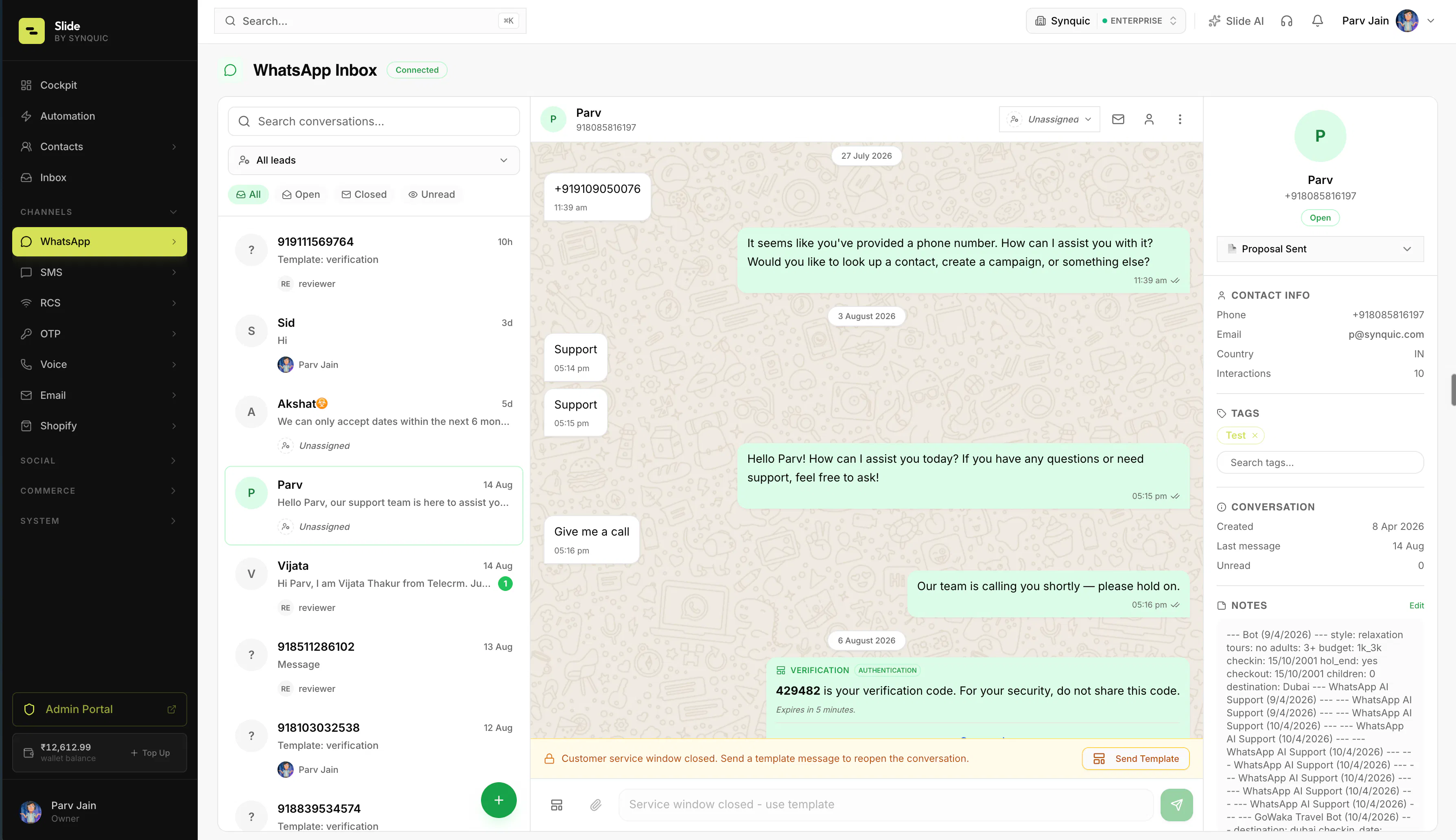Open the Admin Portal link
Viewport: 1456px width, 840px height.
click(x=99, y=709)
